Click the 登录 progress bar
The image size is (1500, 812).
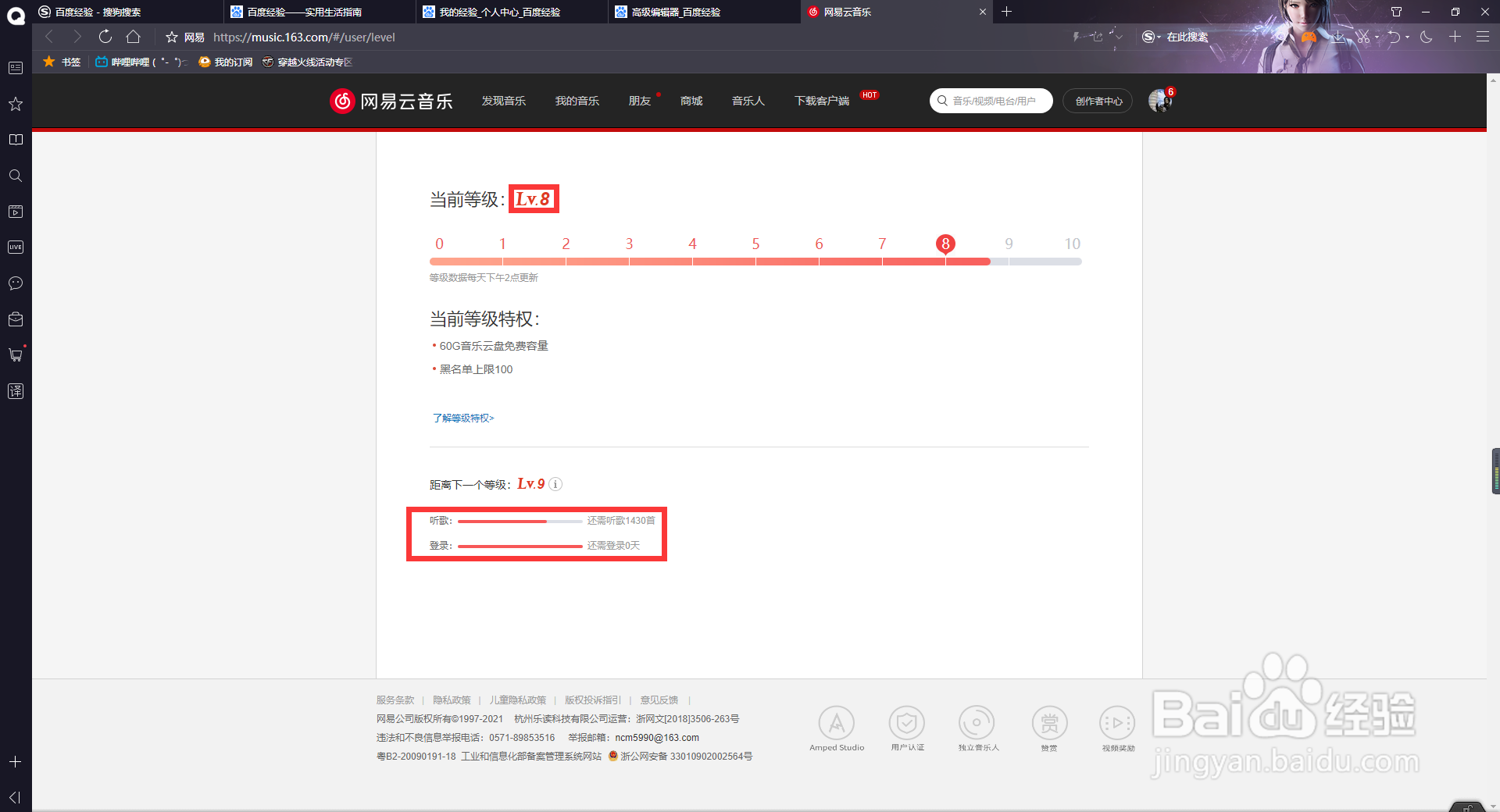click(520, 546)
